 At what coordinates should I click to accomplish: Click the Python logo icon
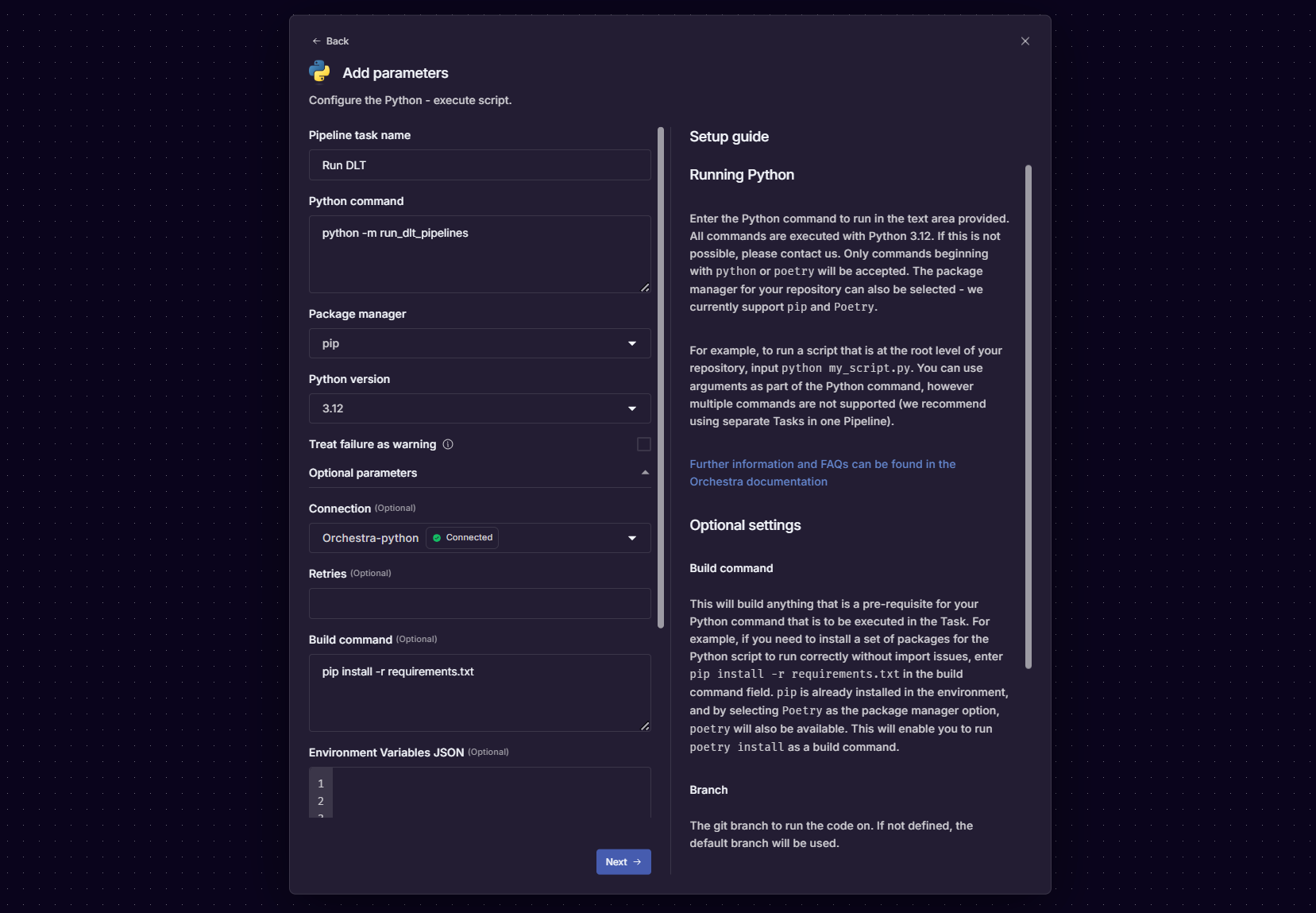(319, 72)
